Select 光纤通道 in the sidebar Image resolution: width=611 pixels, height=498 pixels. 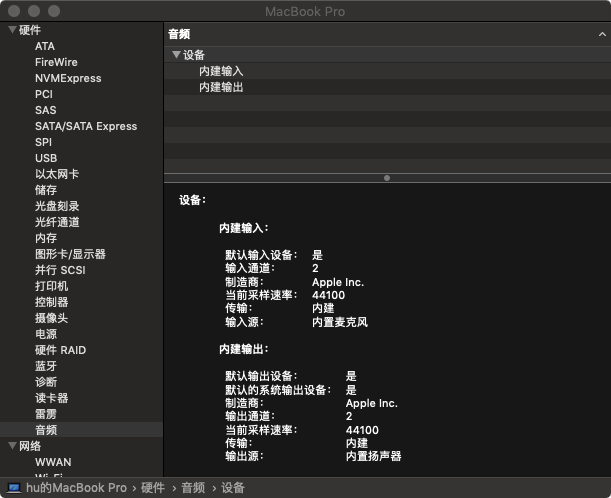(x=57, y=222)
